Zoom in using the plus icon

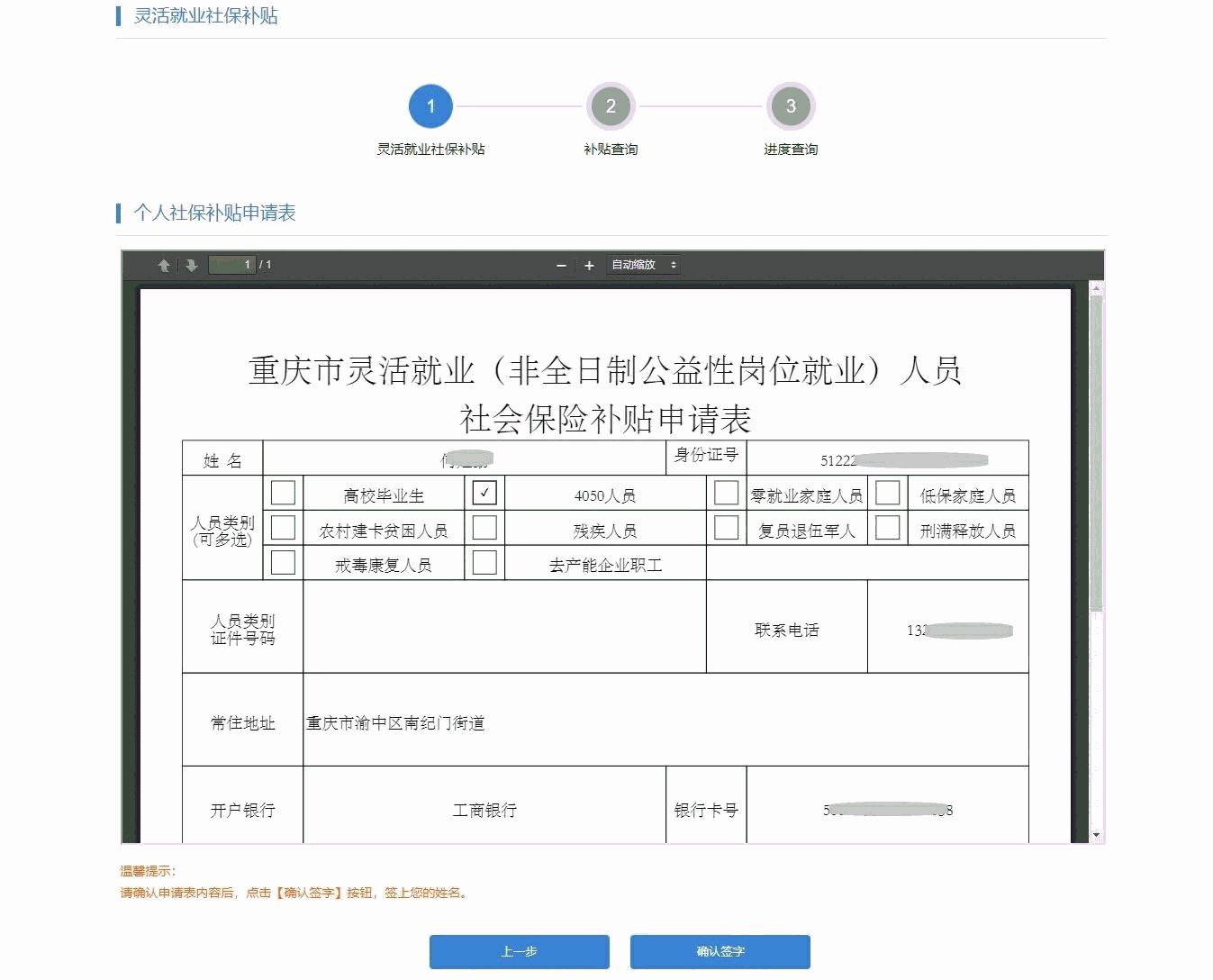589,266
